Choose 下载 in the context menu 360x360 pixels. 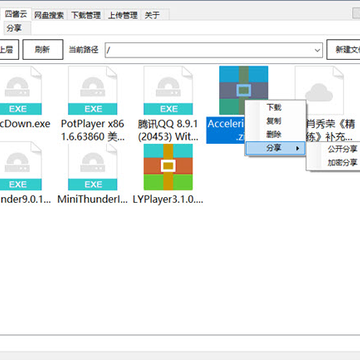click(x=275, y=107)
